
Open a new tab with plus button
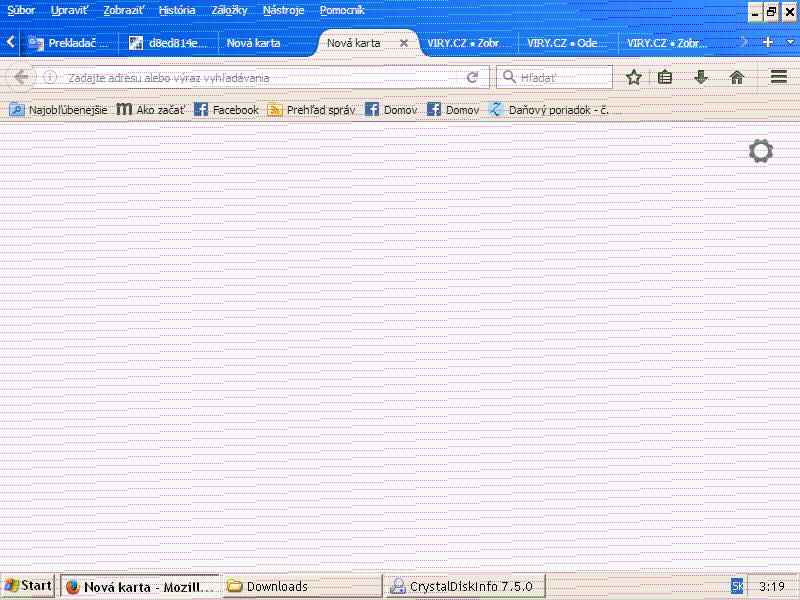768,42
